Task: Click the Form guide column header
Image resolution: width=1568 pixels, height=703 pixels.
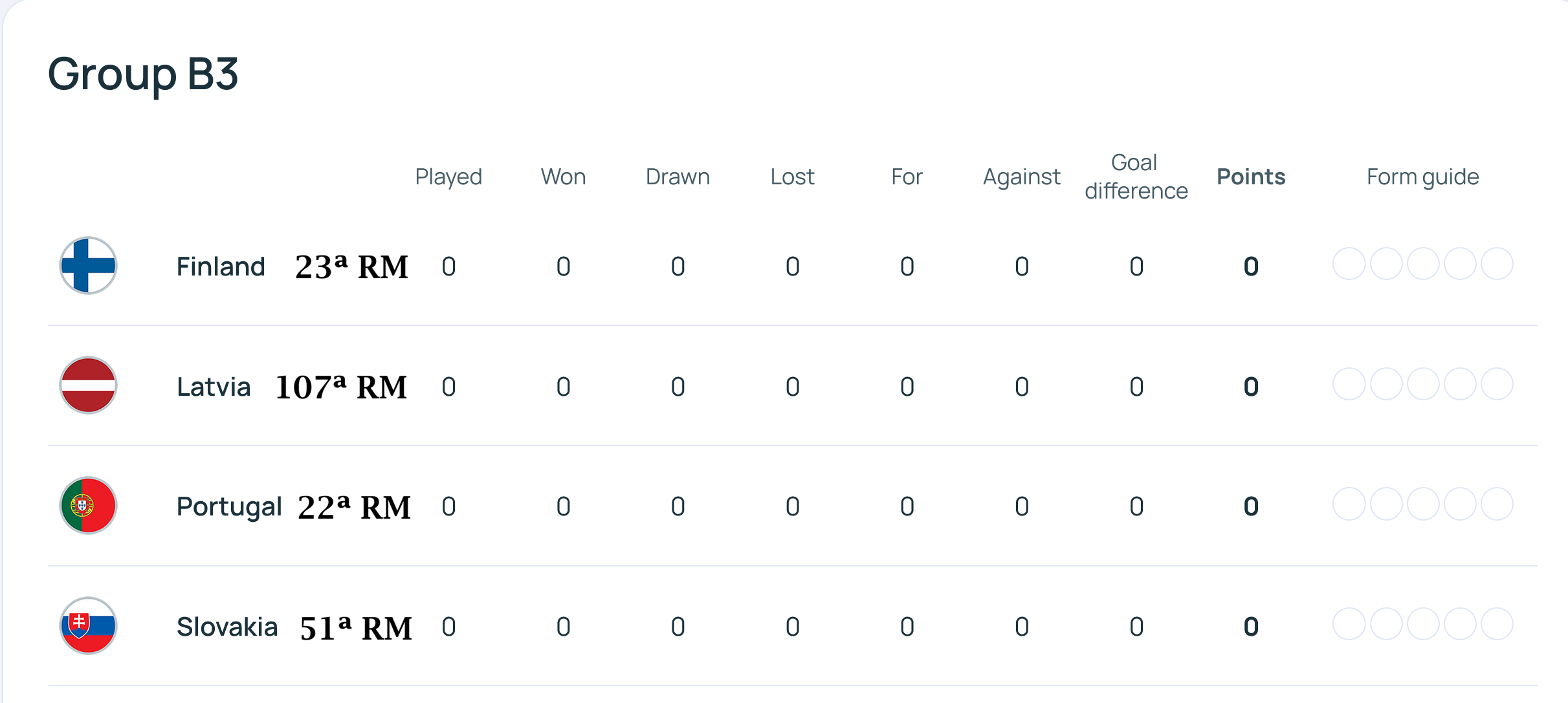Action: tap(1422, 177)
